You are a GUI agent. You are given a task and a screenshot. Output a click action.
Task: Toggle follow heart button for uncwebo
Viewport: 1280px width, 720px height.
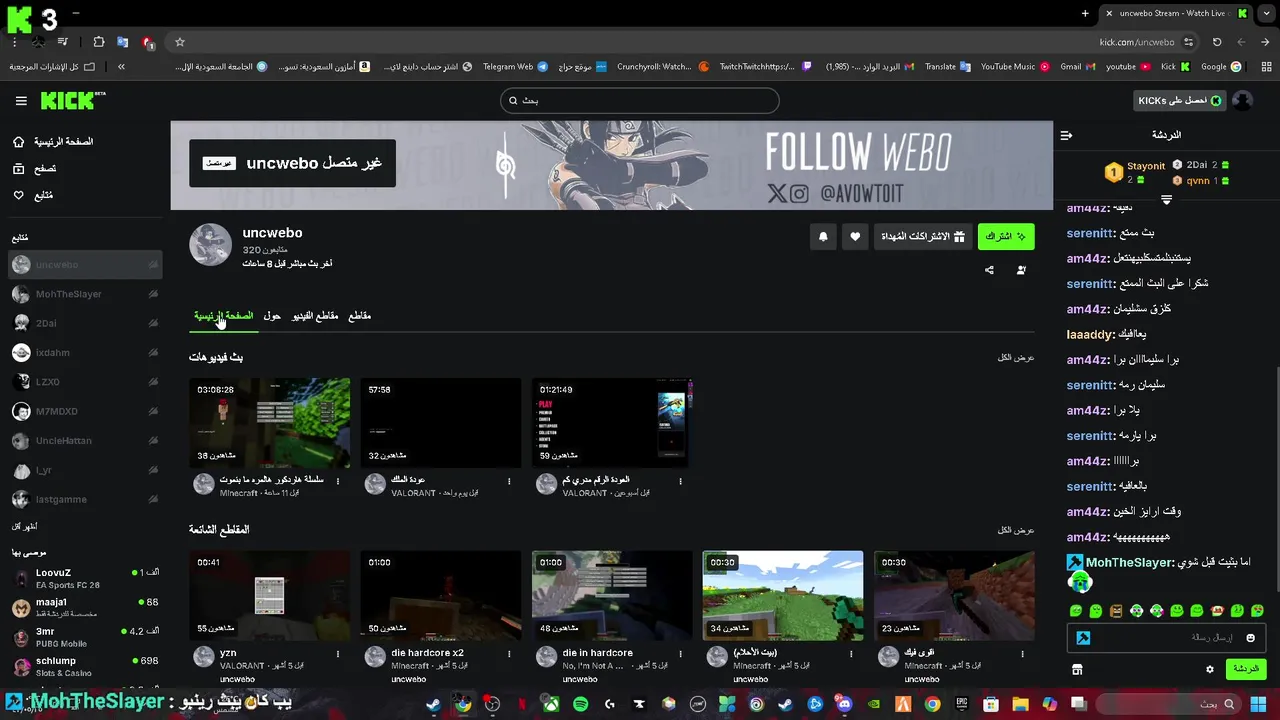[855, 237]
